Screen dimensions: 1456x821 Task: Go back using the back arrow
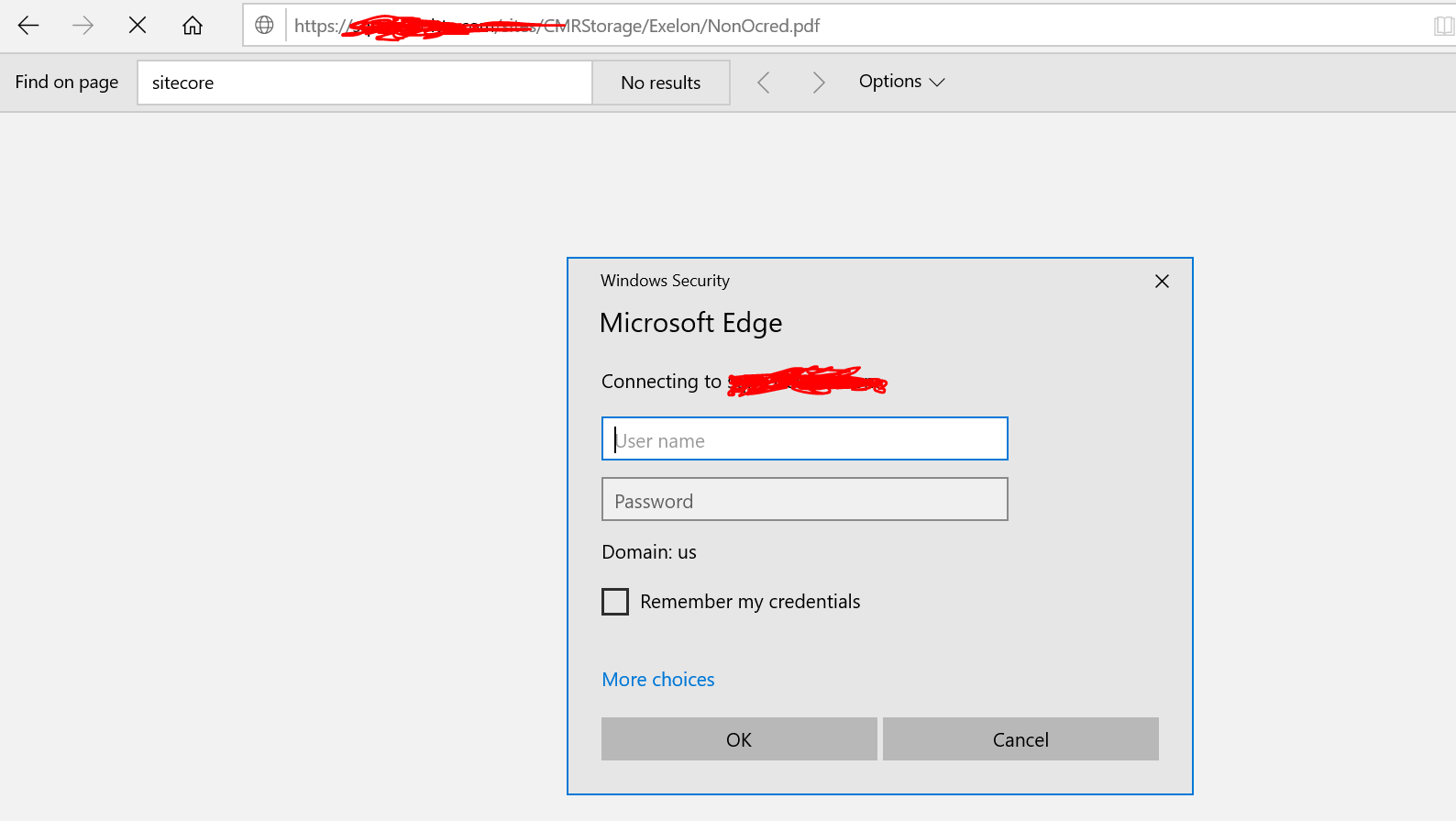[28, 26]
